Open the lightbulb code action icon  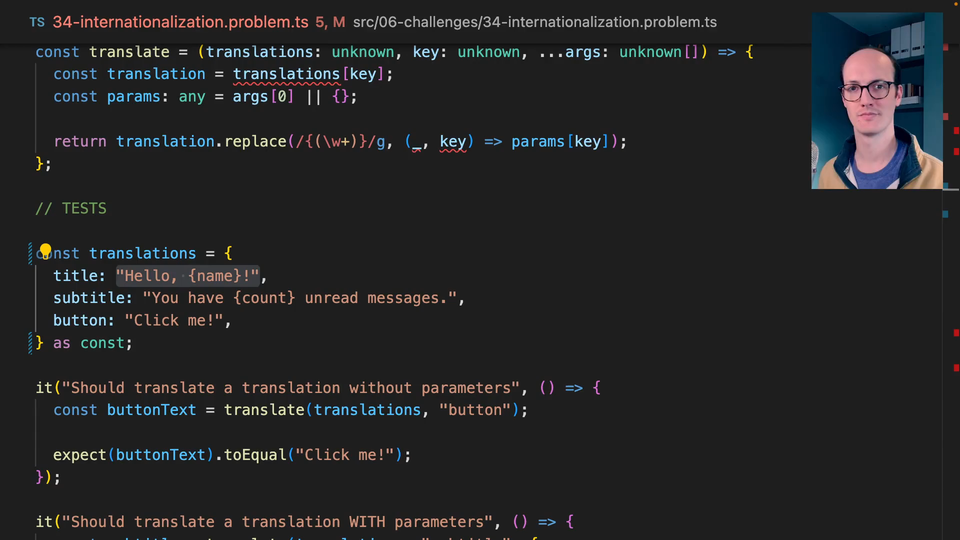click(45, 251)
